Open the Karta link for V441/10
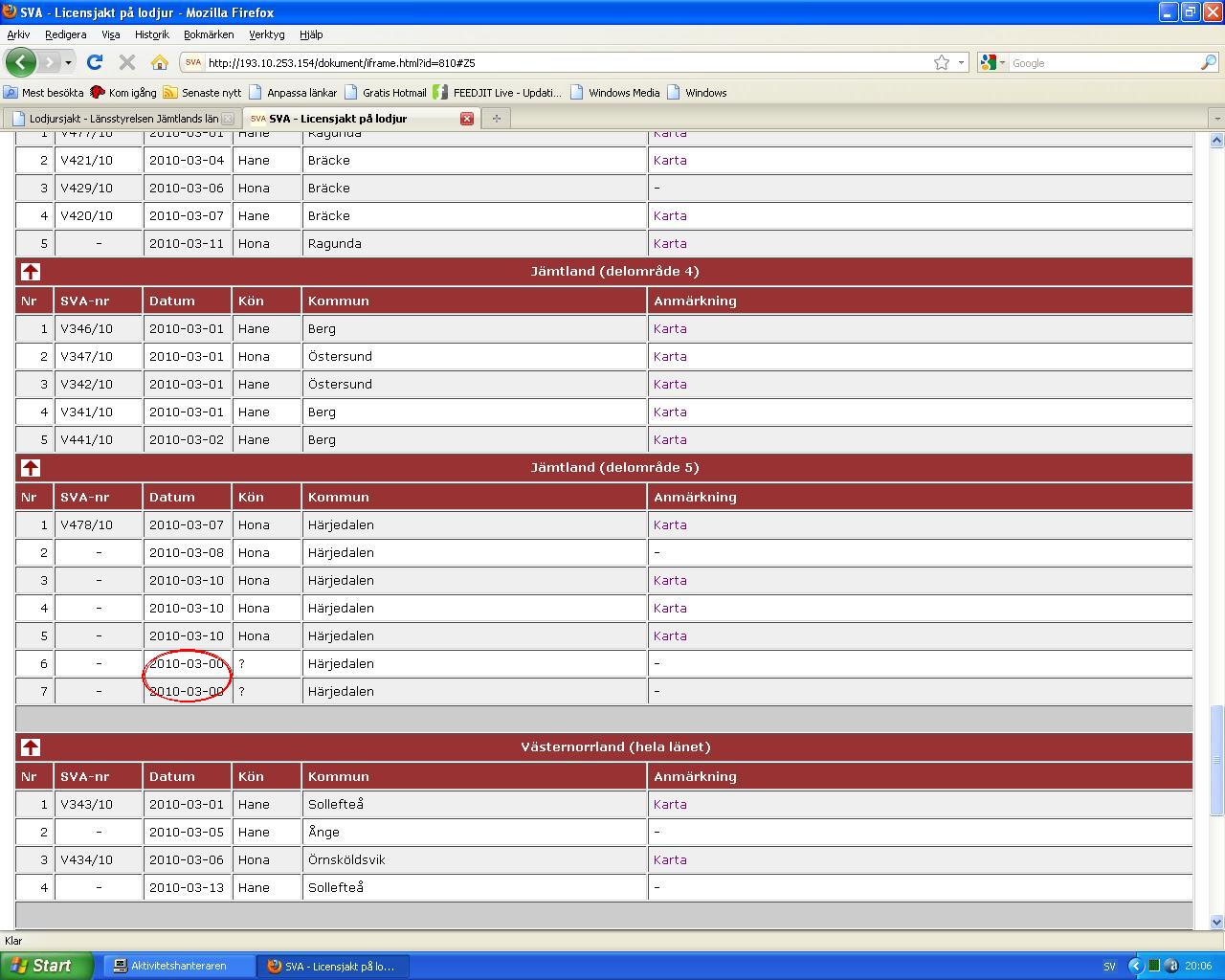The height and width of the screenshot is (980, 1225). point(670,440)
